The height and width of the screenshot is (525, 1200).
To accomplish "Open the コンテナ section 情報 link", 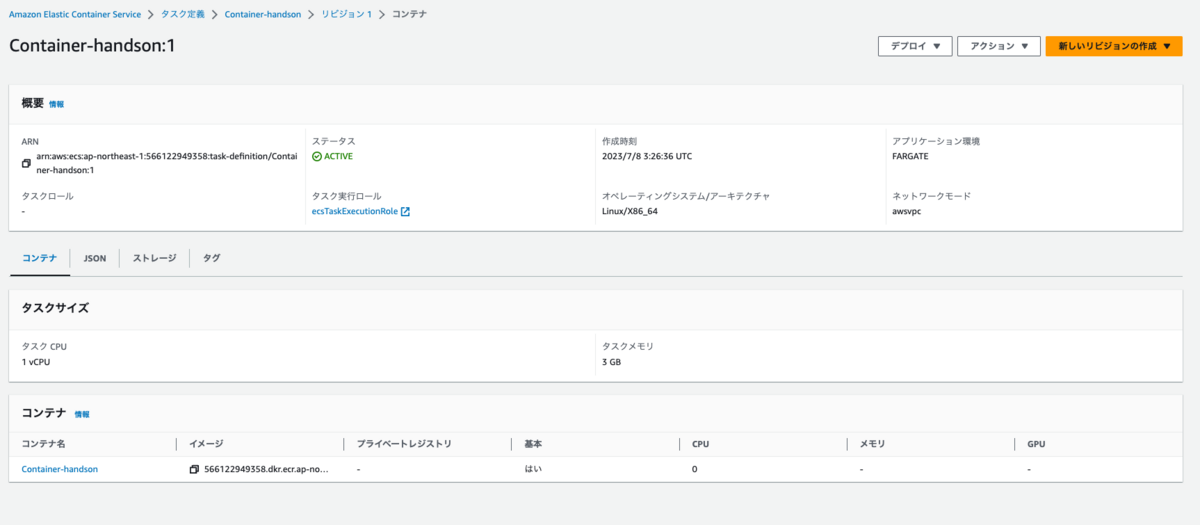I will click(82, 414).
